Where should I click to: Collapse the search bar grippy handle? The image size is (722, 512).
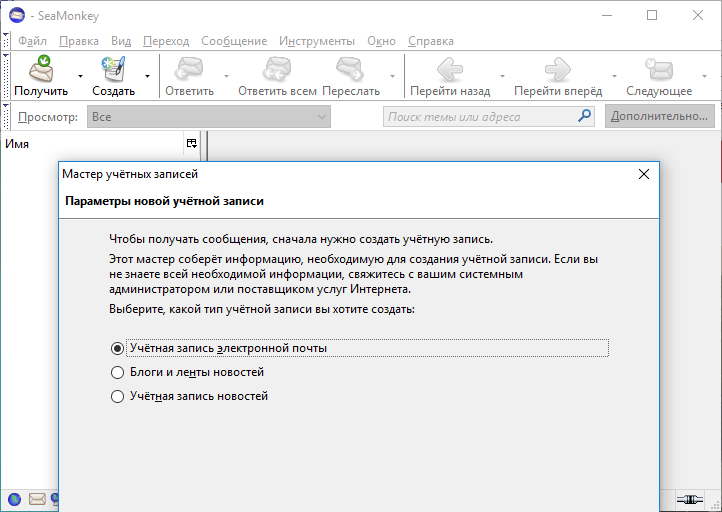click(x=6, y=116)
